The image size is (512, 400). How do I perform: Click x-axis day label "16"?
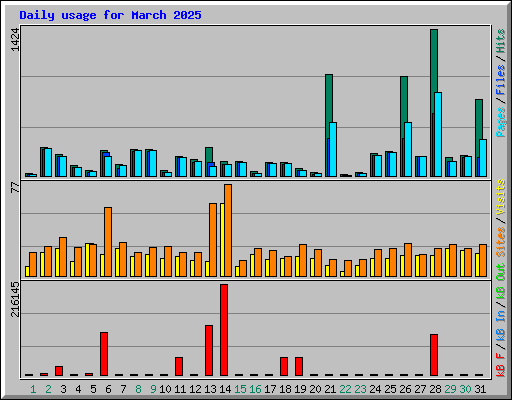pos(255,389)
